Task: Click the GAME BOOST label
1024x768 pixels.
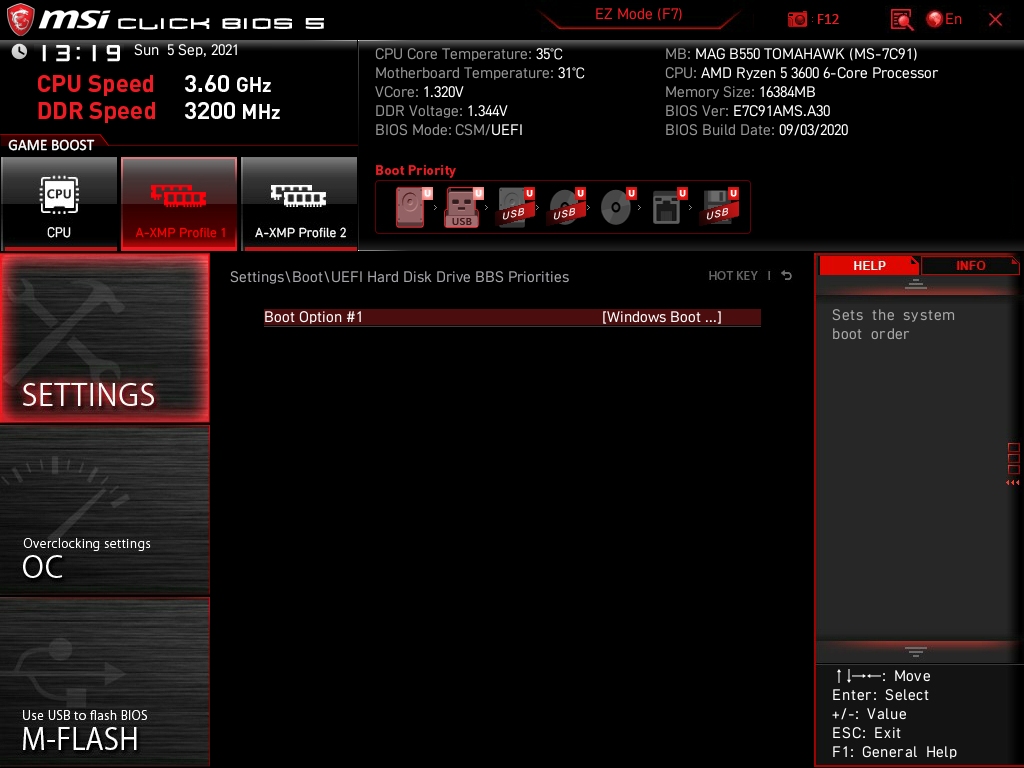Action: [51, 145]
